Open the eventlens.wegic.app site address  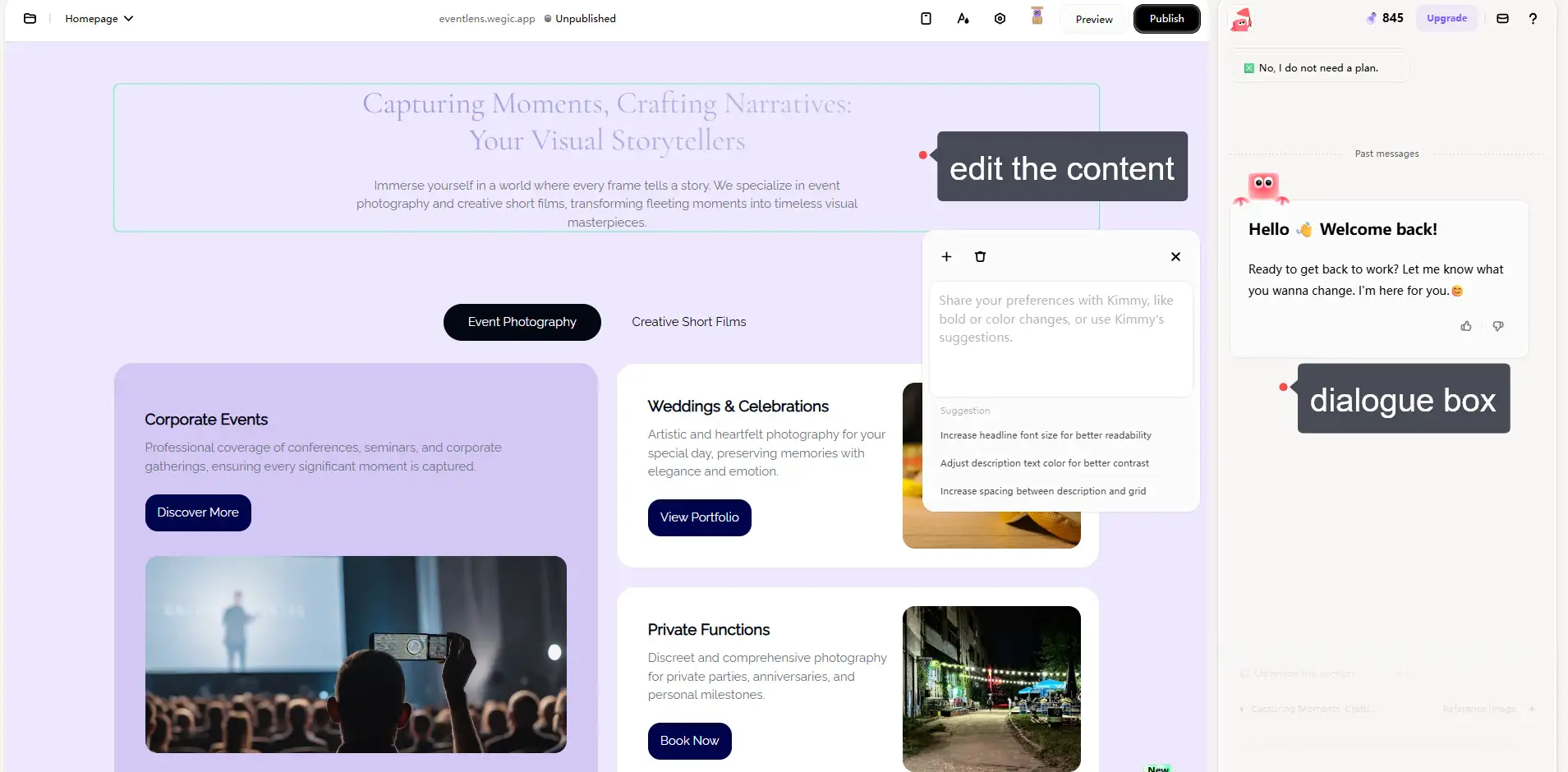point(486,19)
